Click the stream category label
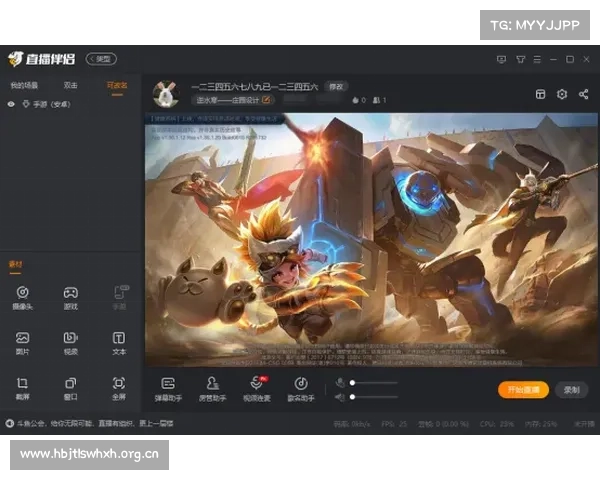The height and width of the screenshot is (480, 600). coord(227,100)
